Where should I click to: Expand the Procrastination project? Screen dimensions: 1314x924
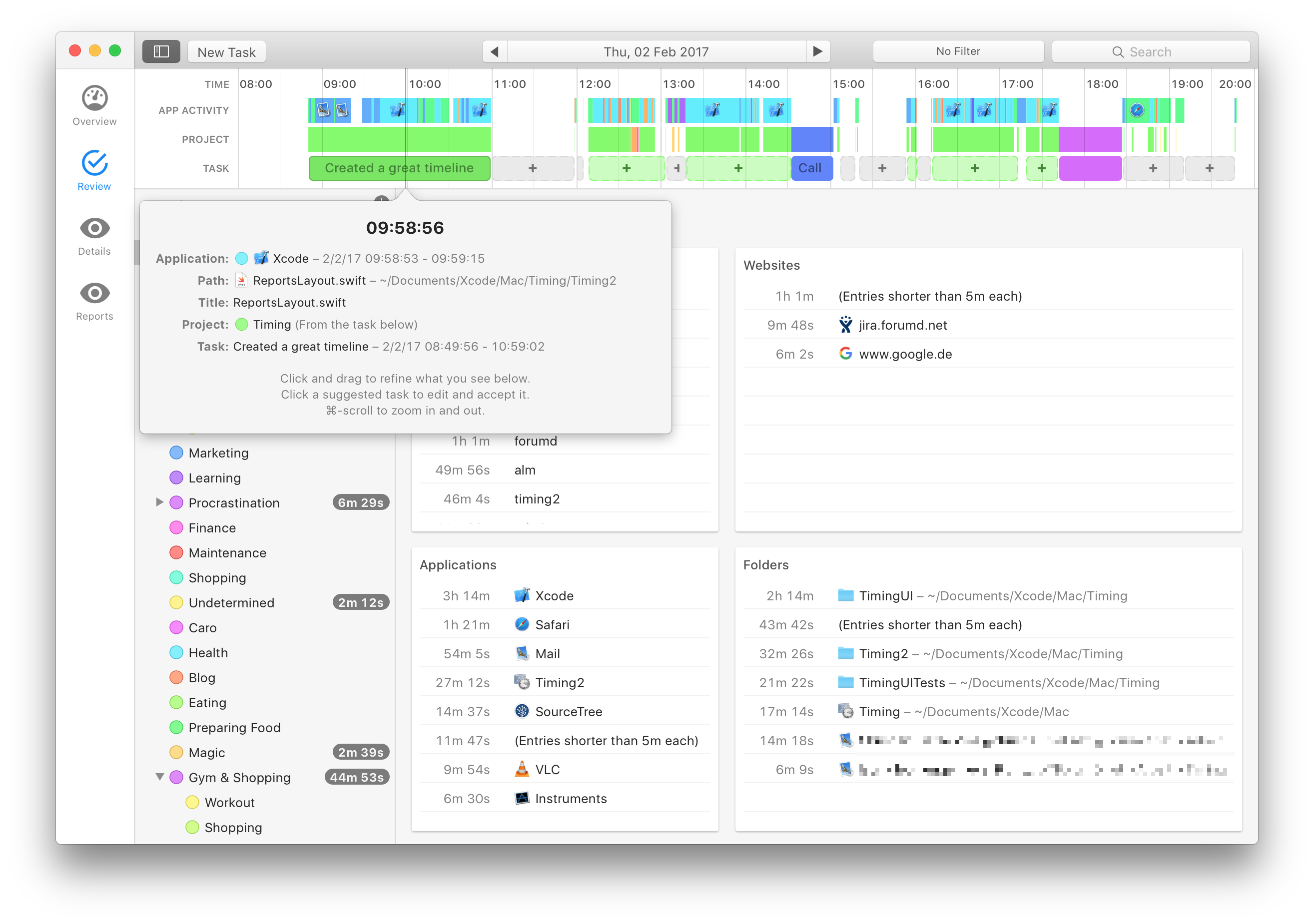tap(160, 502)
